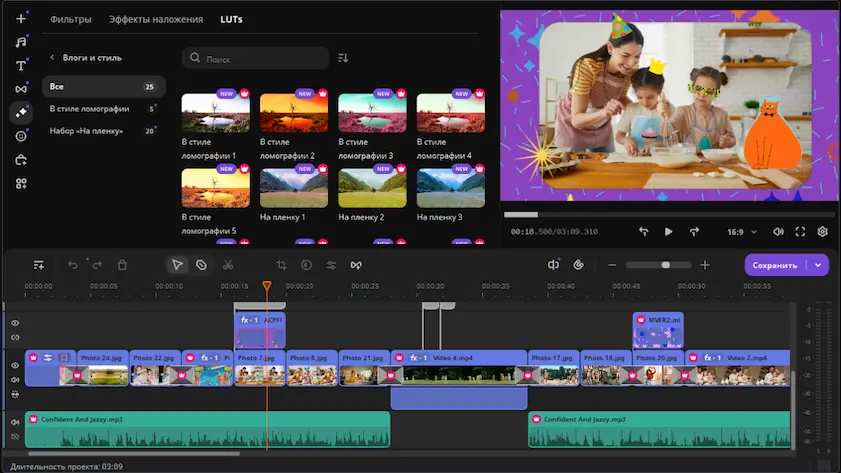Switch to the Эффекты наложения tab
This screenshot has height=473, width=841.
tap(155, 19)
